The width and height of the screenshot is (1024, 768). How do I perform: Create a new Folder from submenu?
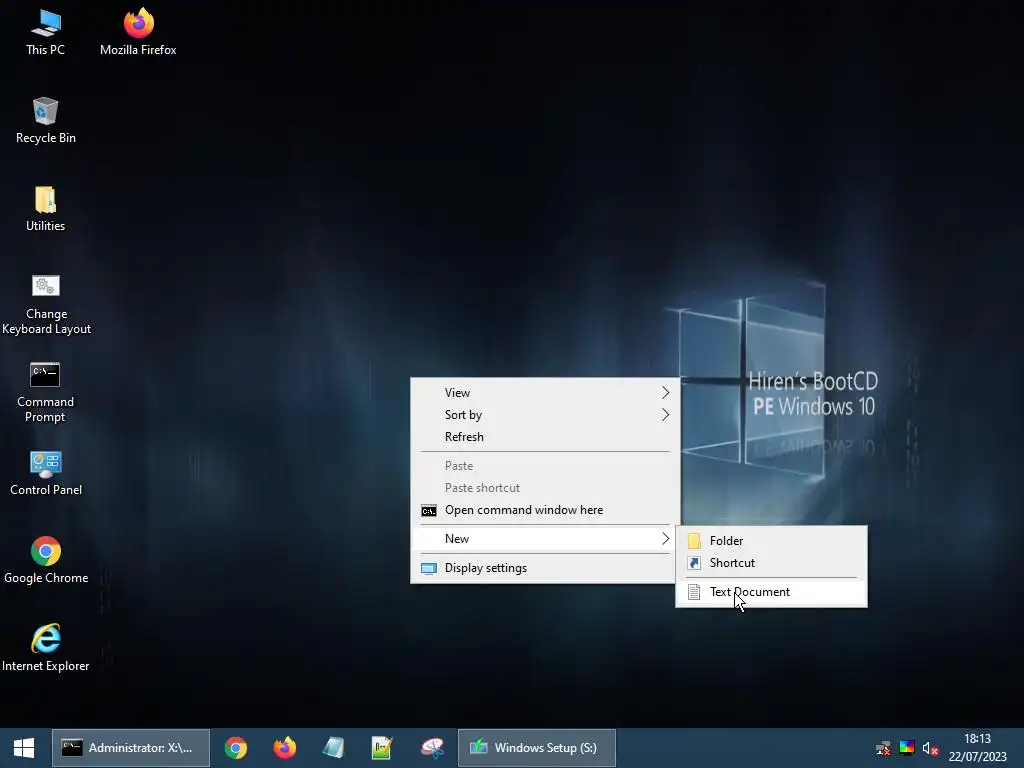click(771, 541)
